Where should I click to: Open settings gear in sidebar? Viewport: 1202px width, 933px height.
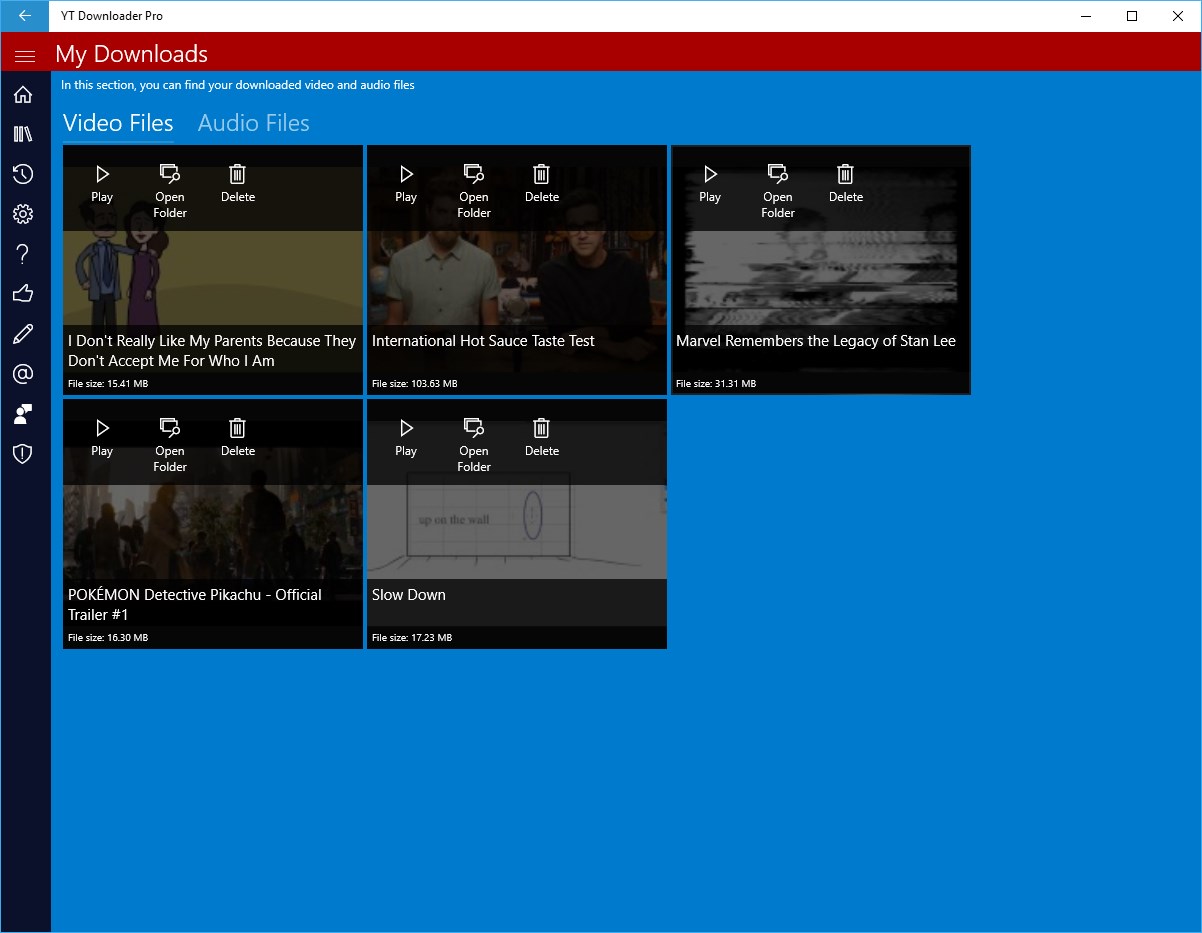pos(23,214)
